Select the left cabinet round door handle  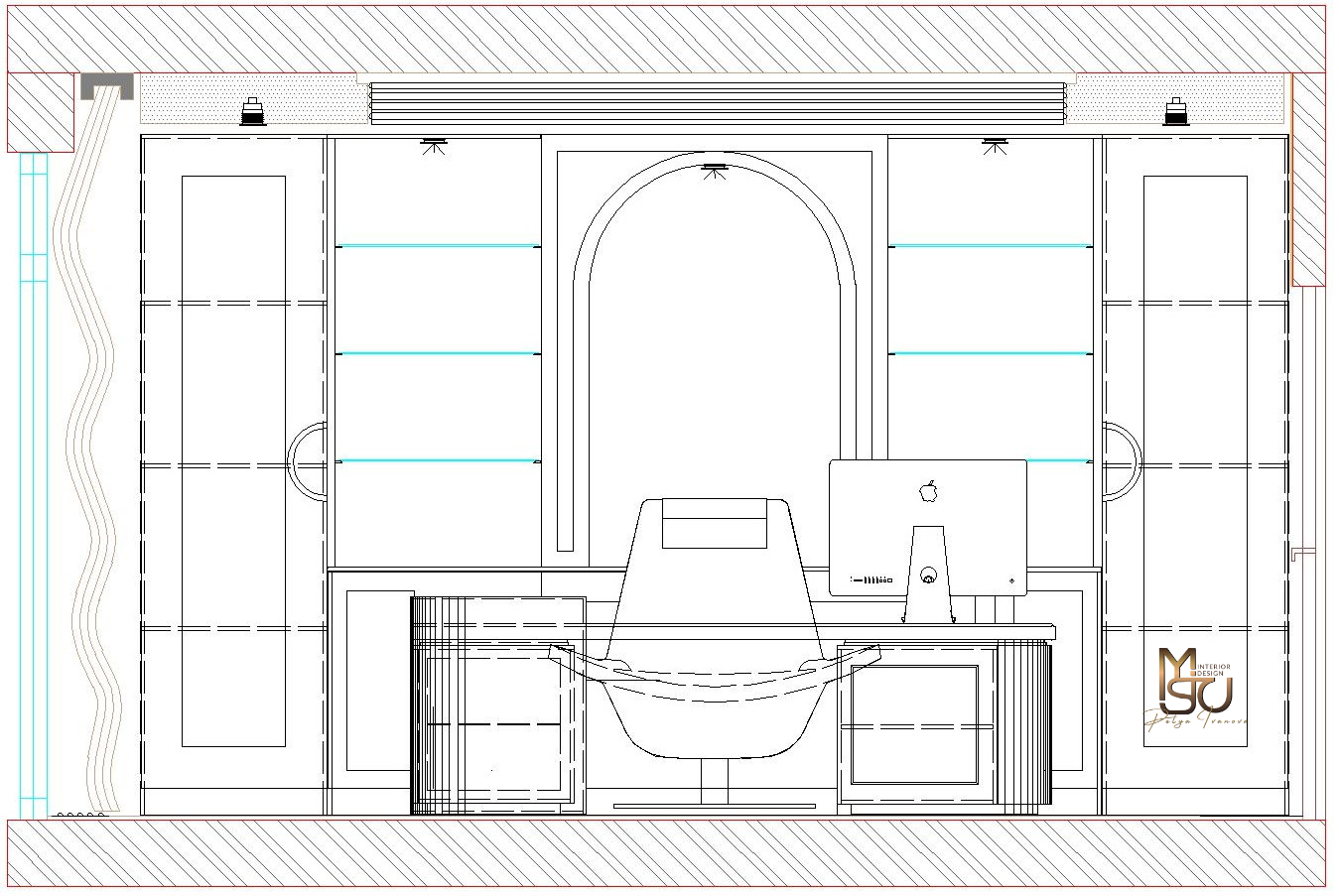[x=308, y=462]
